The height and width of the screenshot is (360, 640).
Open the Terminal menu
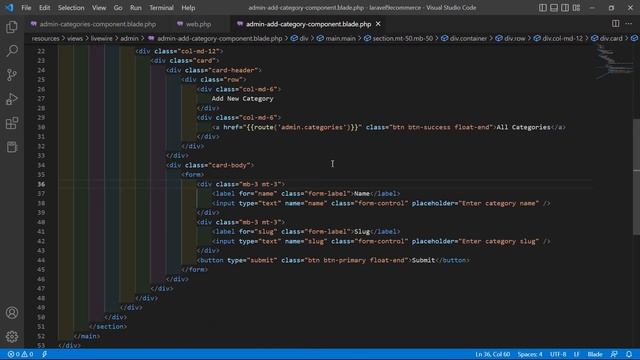(161, 8)
